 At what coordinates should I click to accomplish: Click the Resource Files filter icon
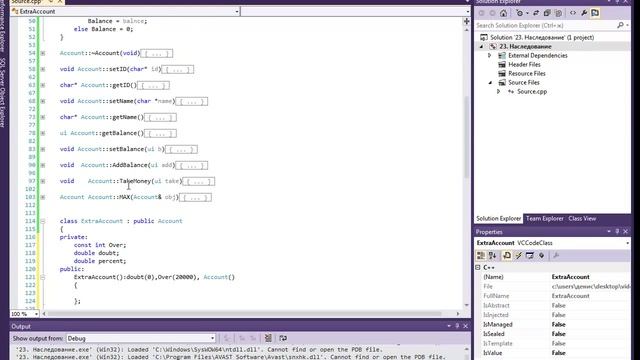click(x=502, y=73)
